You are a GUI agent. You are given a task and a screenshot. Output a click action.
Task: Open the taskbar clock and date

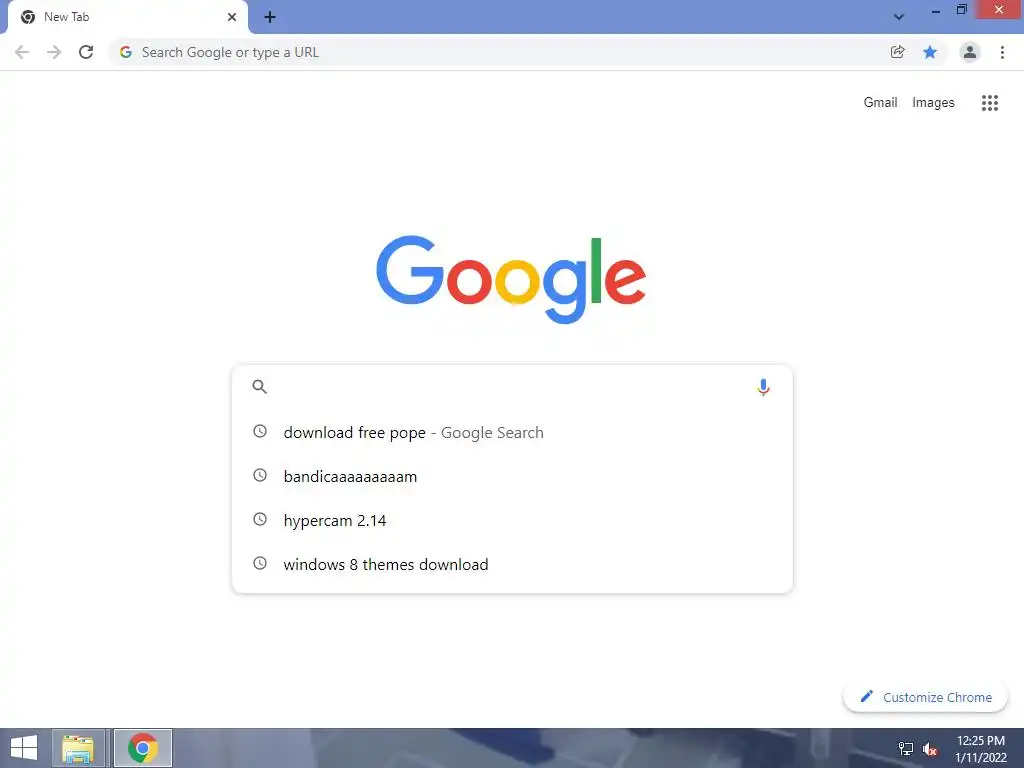981,749
